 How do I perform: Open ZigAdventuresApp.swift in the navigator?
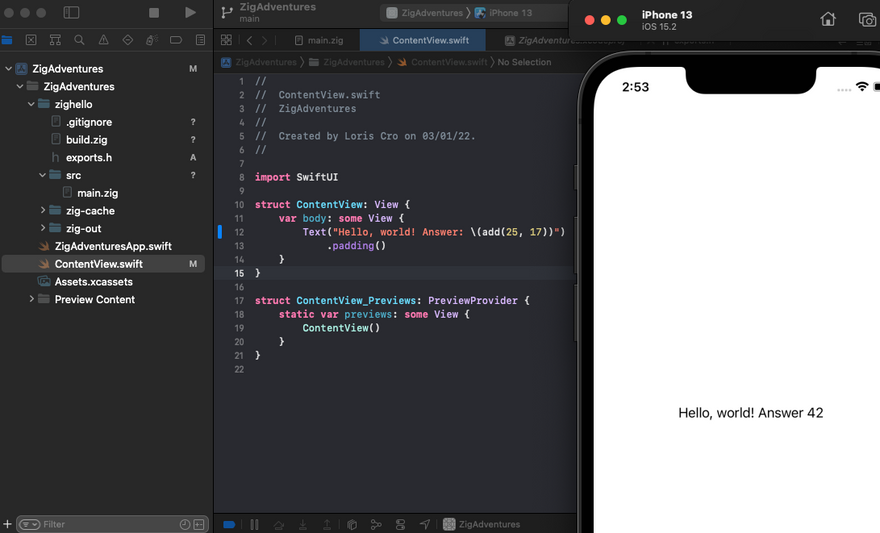pos(113,246)
